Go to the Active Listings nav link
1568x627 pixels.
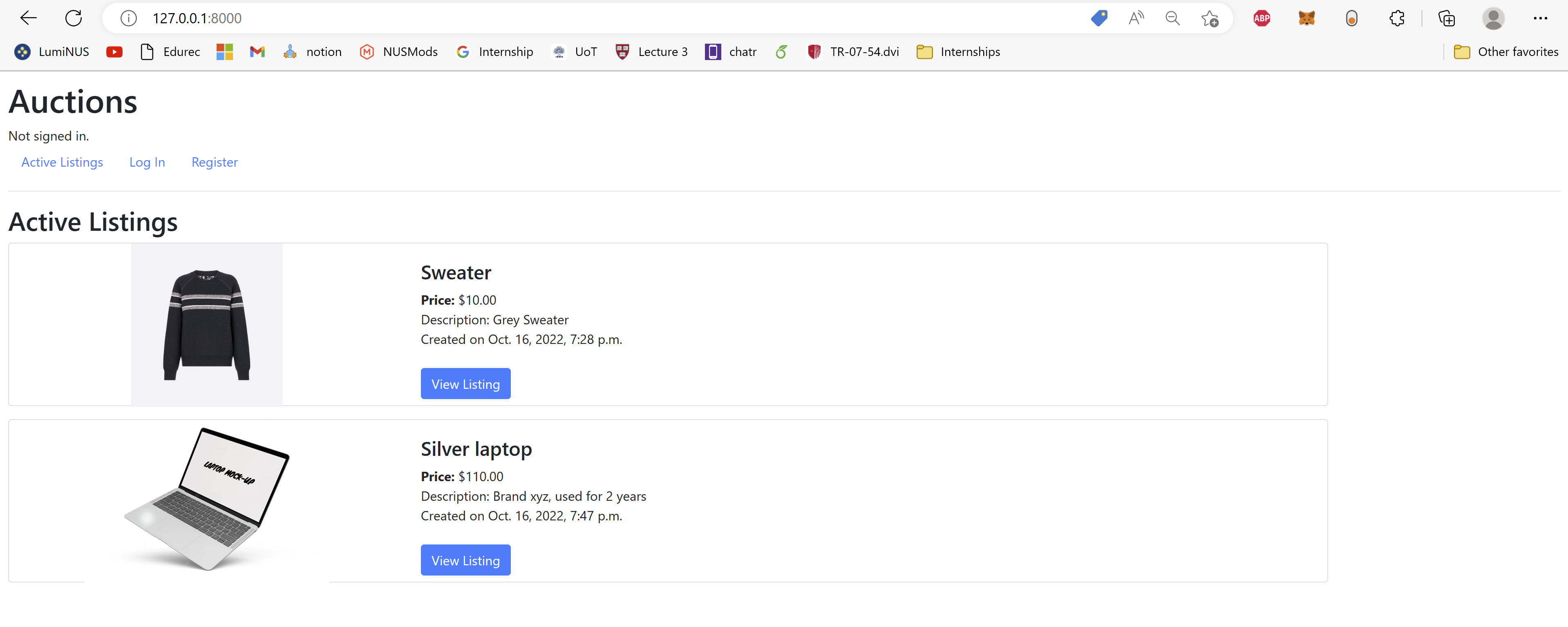[x=62, y=163]
